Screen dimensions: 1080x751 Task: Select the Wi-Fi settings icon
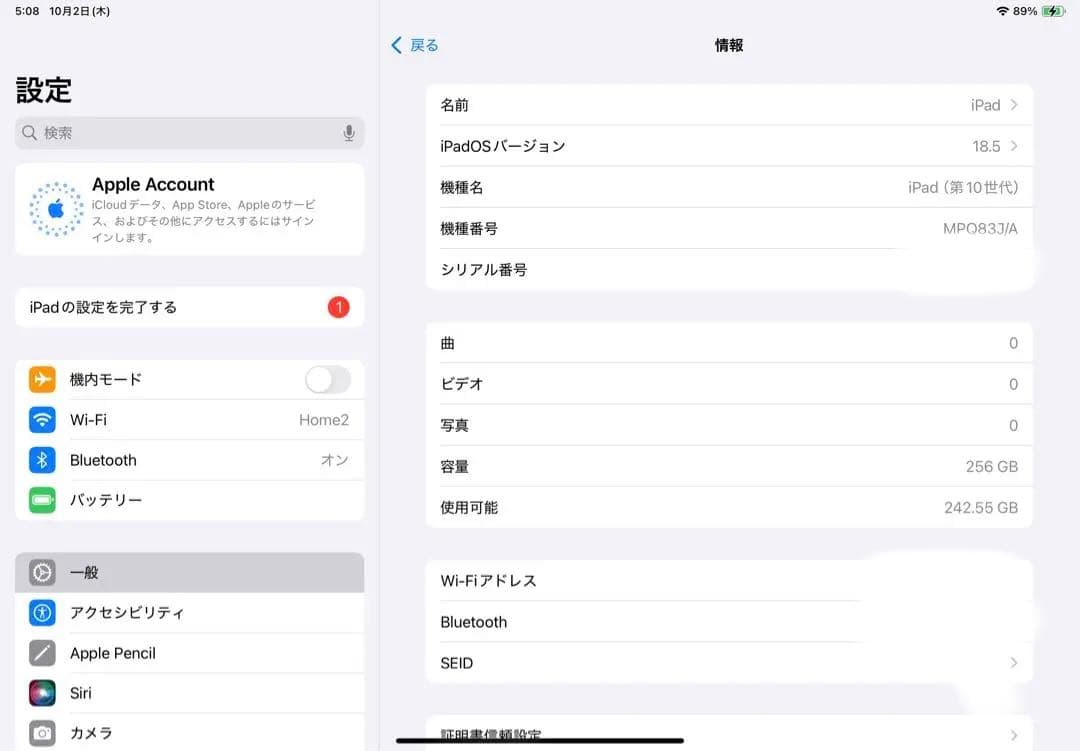pyautogui.click(x=41, y=419)
